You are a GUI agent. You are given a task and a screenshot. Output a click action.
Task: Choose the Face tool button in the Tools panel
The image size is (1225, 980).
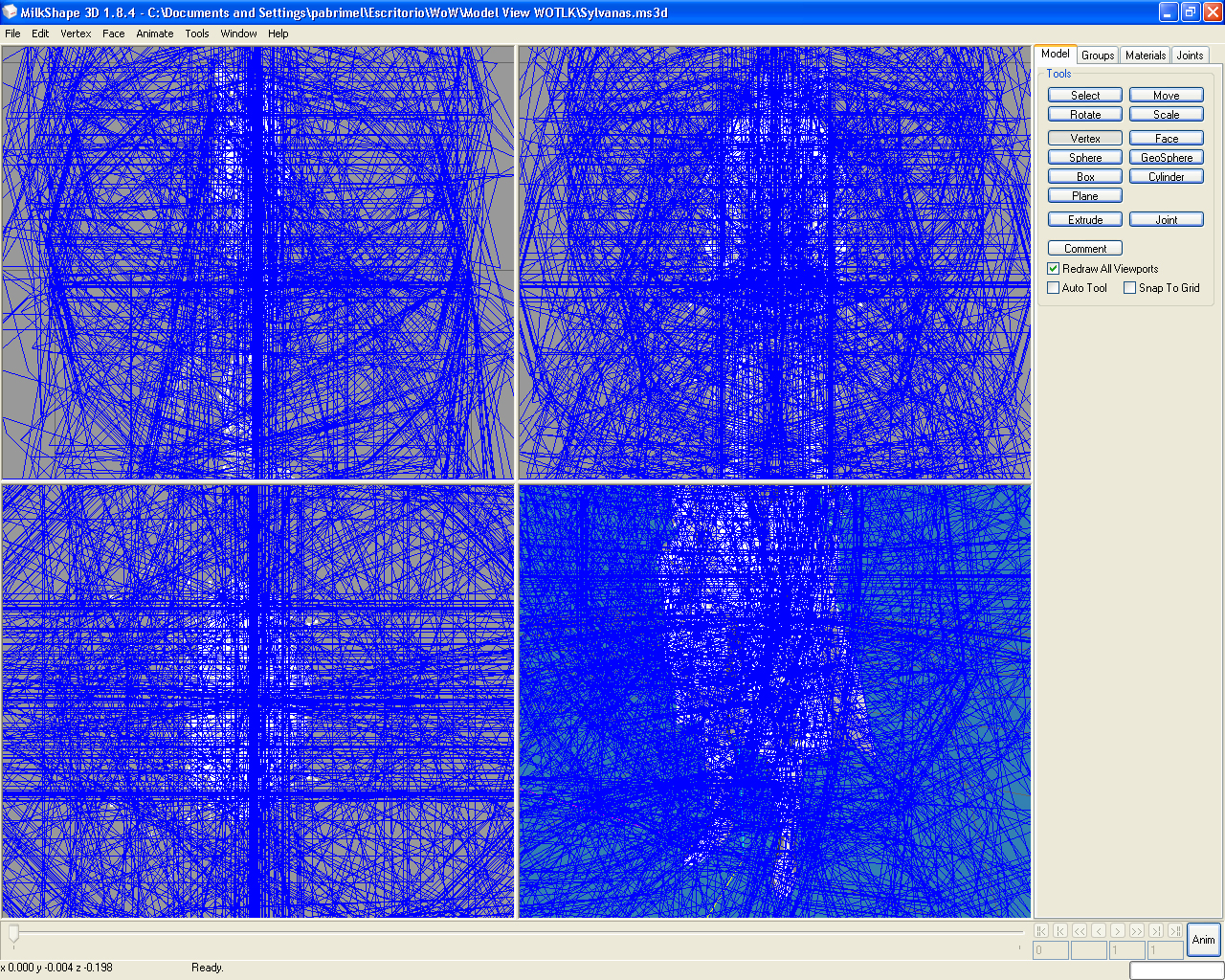tap(1167, 138)
